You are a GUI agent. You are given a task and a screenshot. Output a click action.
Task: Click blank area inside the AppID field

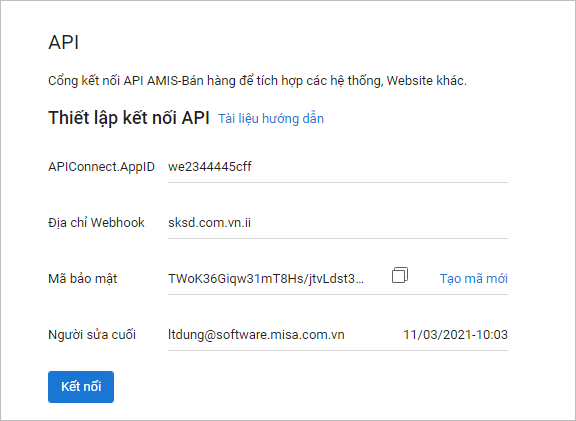tap(378, 167)
